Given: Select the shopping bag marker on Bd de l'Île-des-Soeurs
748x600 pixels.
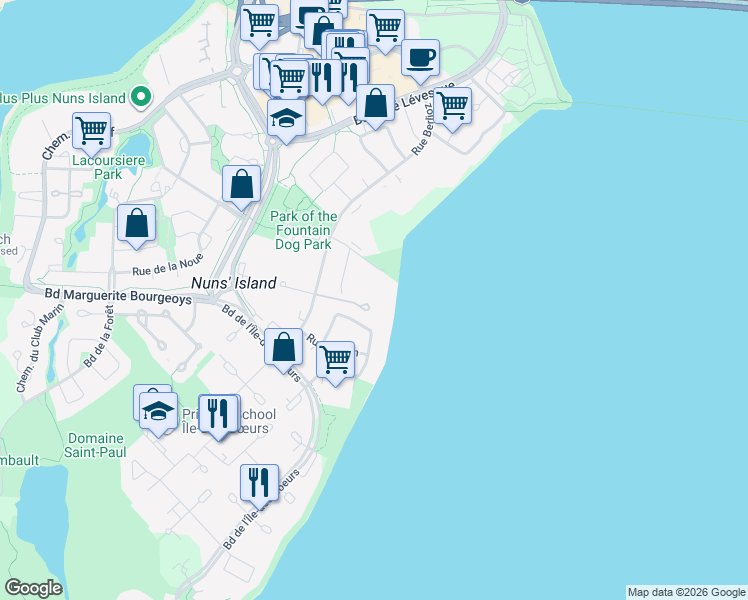Looking at the screenshot, I should pyautogui.click(x=283, y=347).
